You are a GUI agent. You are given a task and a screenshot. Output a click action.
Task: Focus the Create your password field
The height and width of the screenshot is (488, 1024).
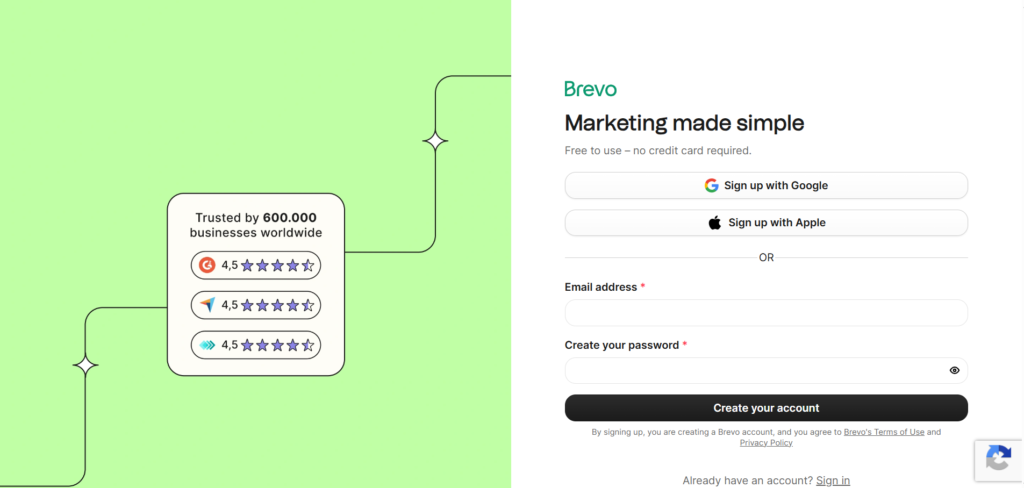[755, 371]
